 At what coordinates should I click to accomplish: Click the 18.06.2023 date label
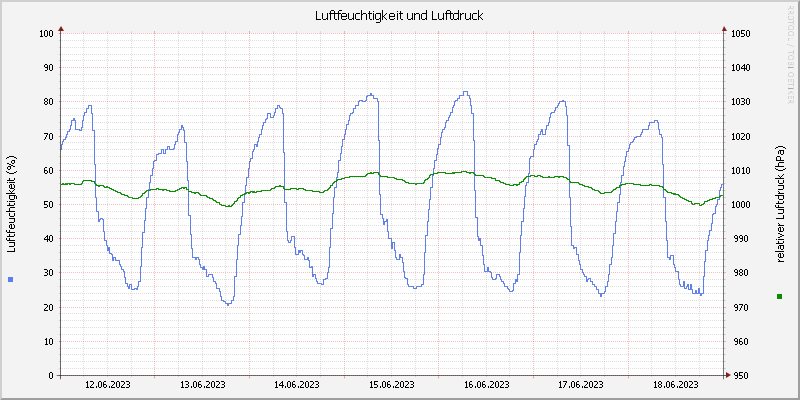click(676, 385)
